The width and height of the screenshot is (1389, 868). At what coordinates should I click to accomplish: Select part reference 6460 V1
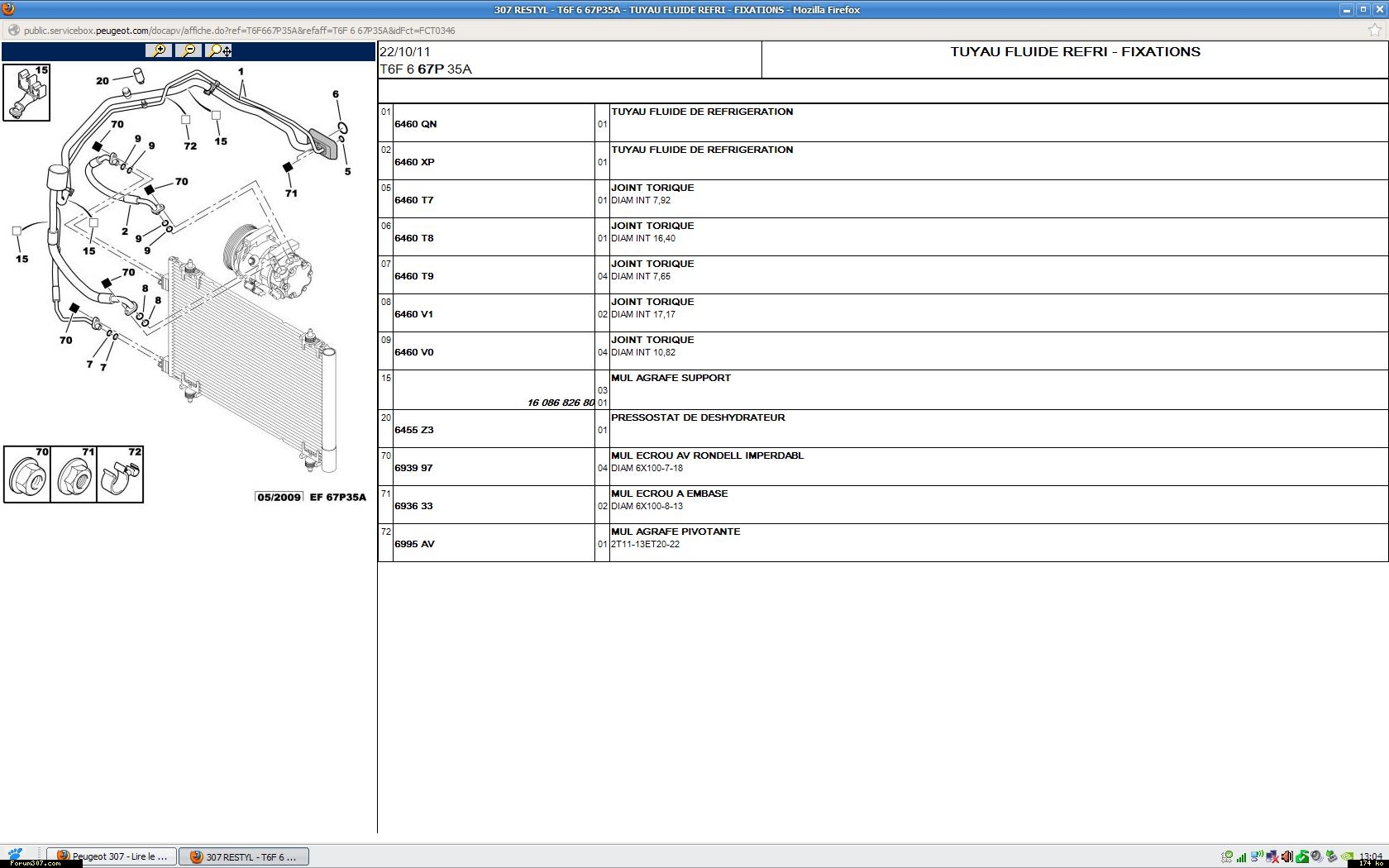click(x=413, y=314)
